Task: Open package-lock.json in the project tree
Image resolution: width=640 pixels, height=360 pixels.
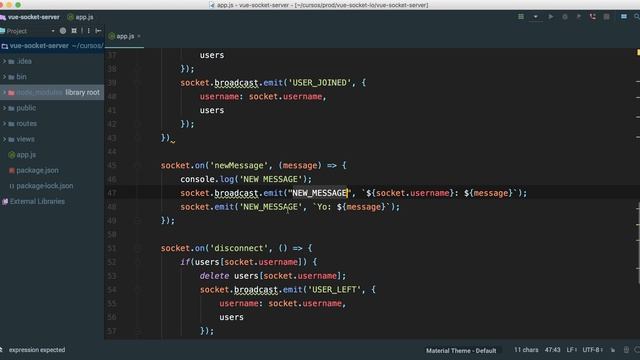Action: click(44, 186)
